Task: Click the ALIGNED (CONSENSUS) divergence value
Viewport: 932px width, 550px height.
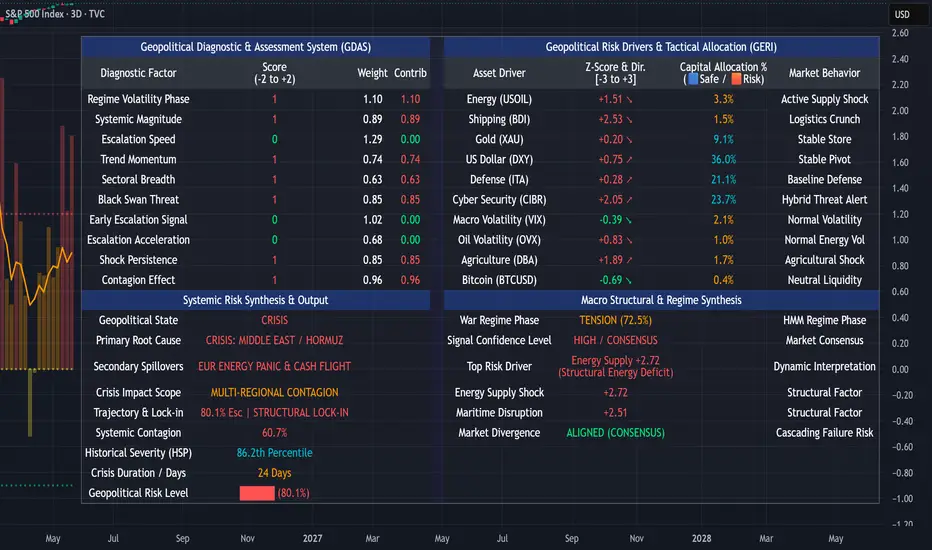Action: (615, 433)
